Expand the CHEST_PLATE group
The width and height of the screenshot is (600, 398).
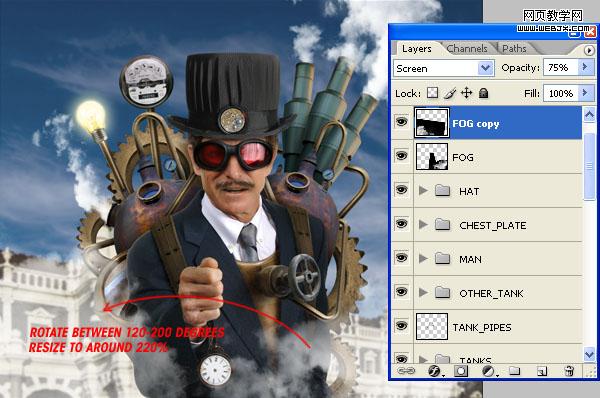(423, 224)
